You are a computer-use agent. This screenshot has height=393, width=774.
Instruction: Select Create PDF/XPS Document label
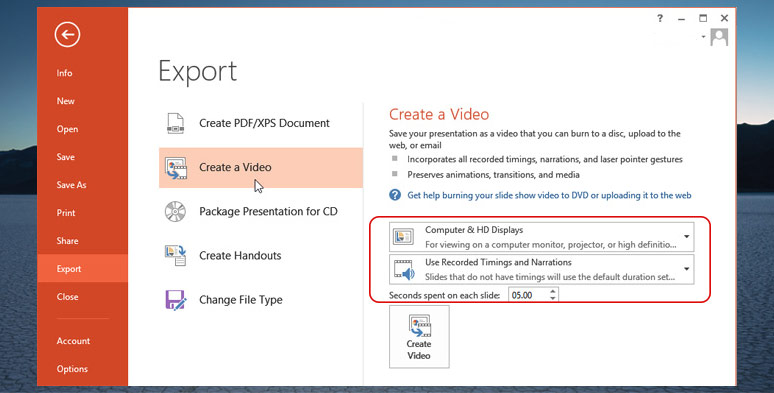tap(264, 123)
